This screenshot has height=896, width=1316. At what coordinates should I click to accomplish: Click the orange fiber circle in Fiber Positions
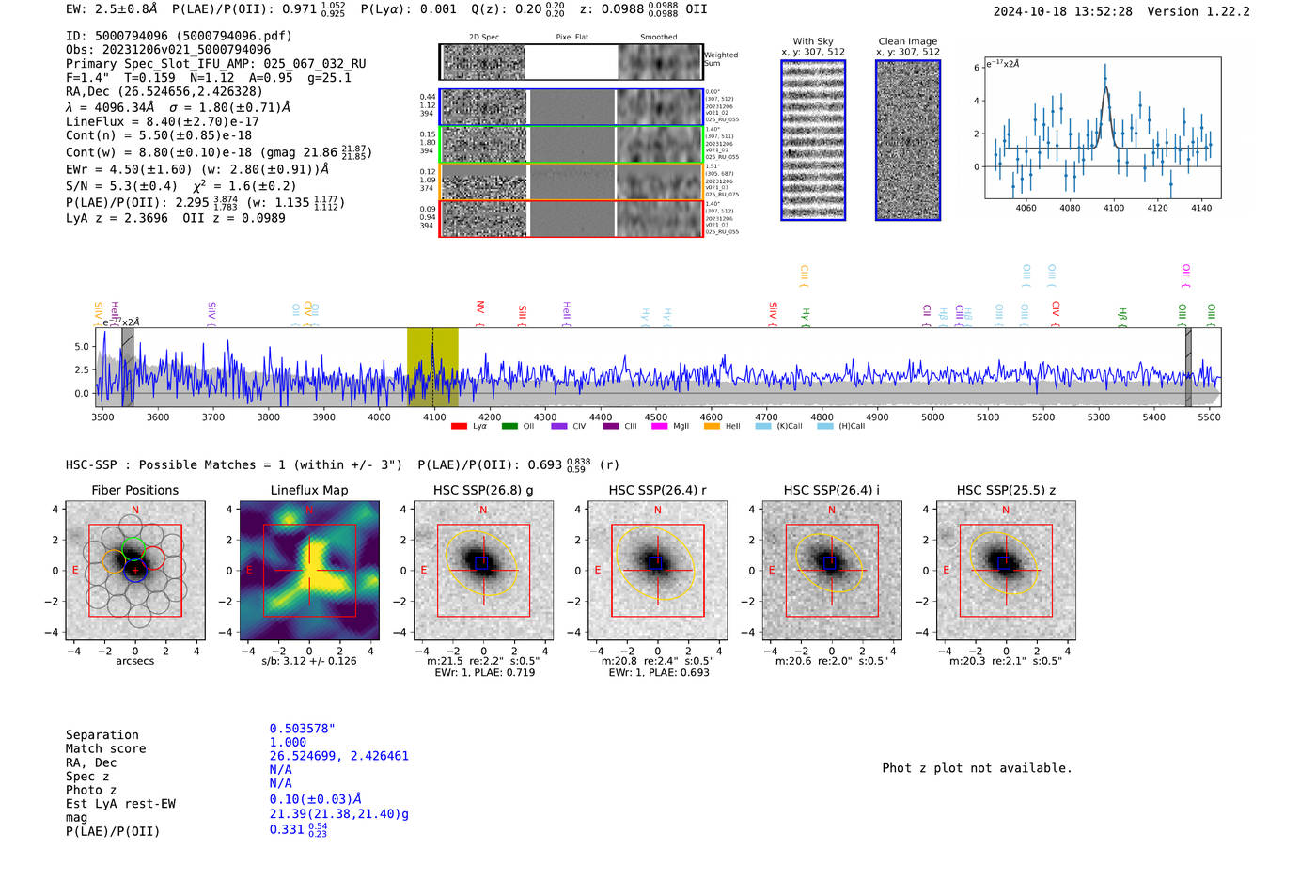tap(115, 561)
